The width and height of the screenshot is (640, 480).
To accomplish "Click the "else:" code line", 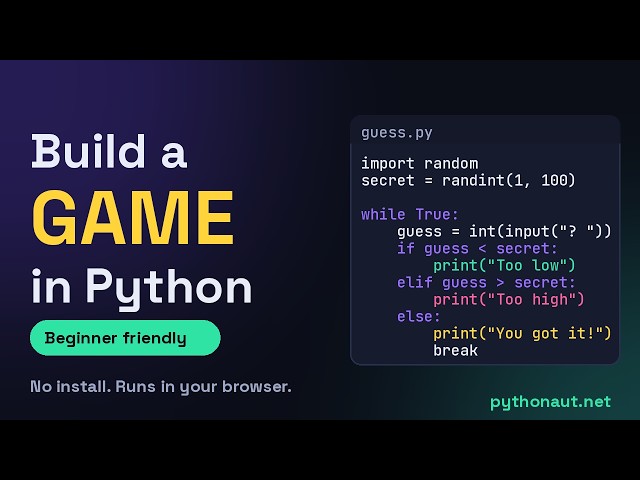I will (x=419, y=316).
